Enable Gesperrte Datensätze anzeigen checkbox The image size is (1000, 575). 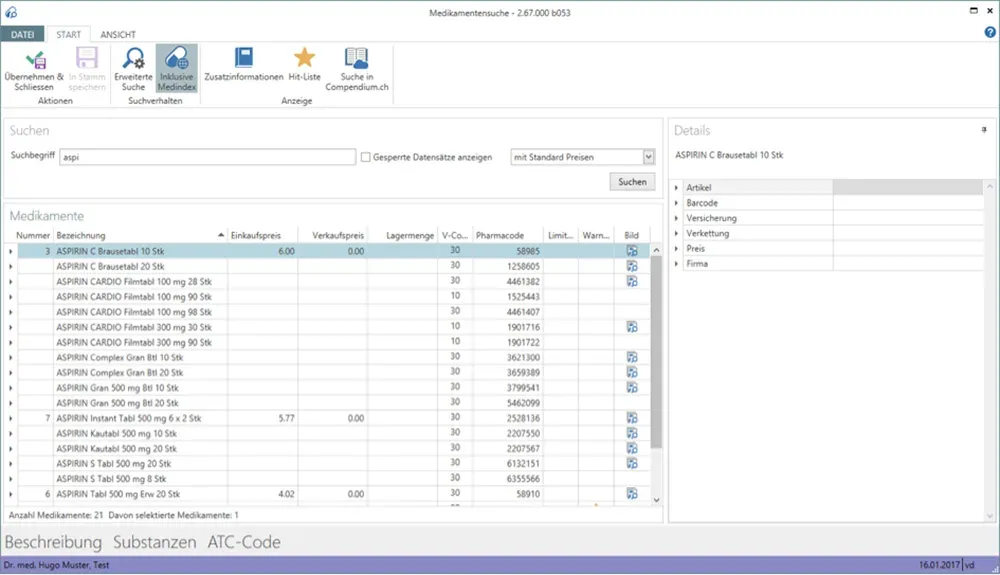(x=365, y=157)
